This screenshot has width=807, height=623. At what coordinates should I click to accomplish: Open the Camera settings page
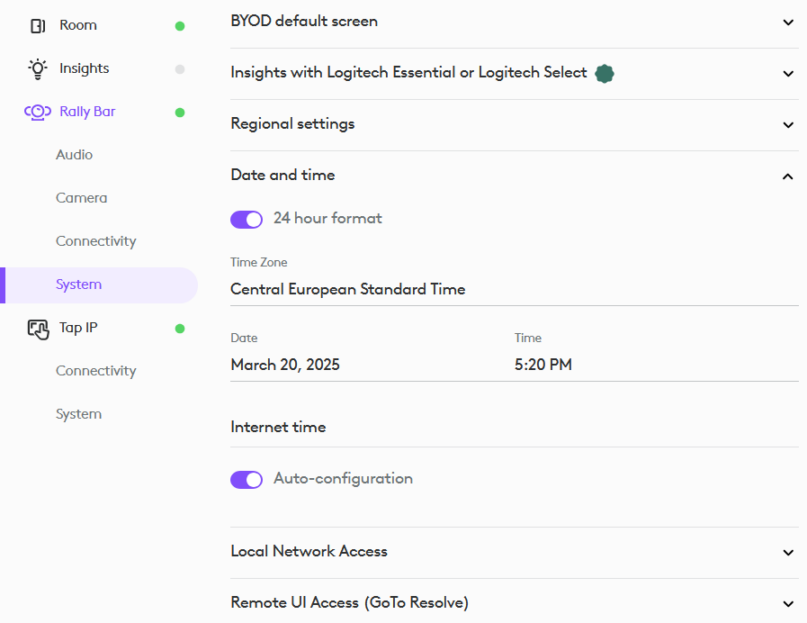tap(80, 197)
